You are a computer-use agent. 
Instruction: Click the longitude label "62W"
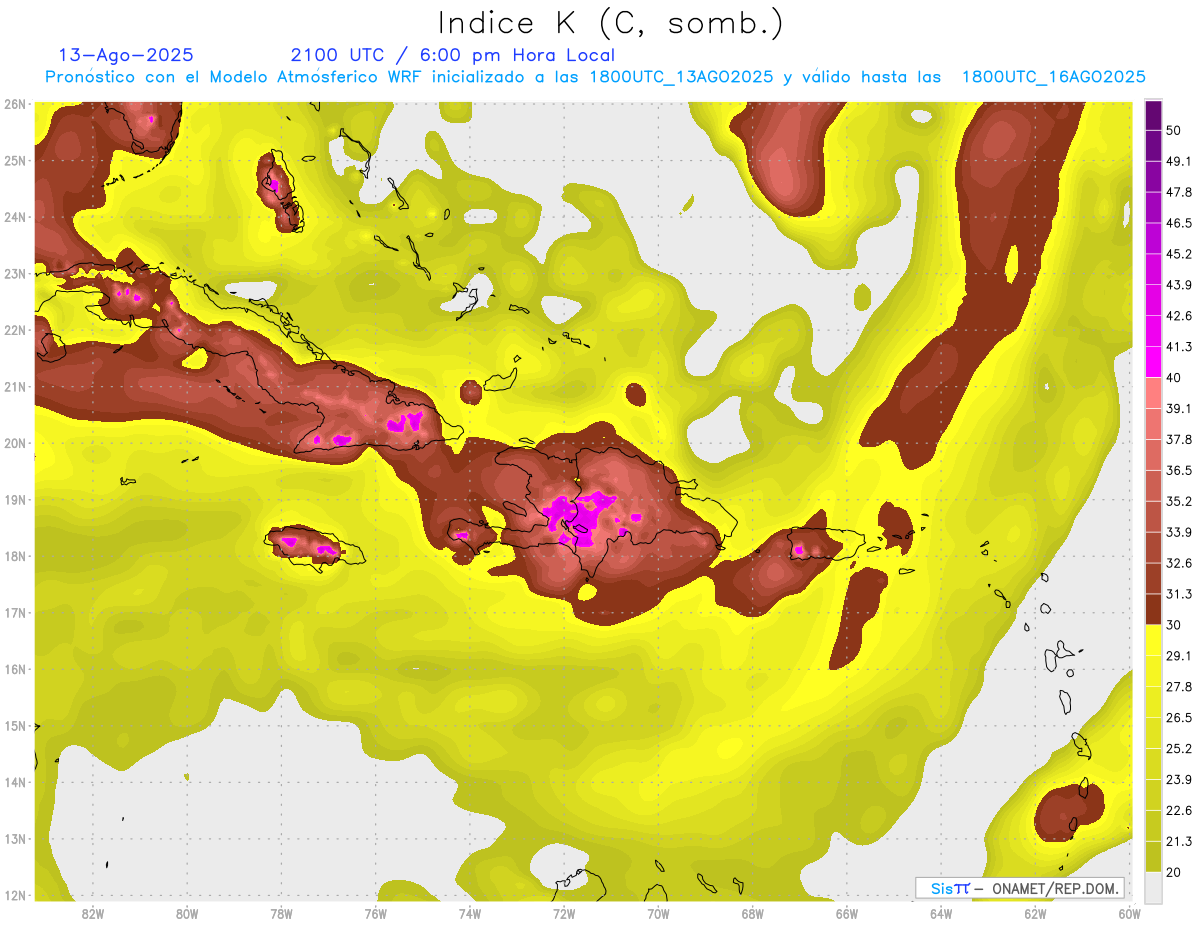pos(1035,914)
